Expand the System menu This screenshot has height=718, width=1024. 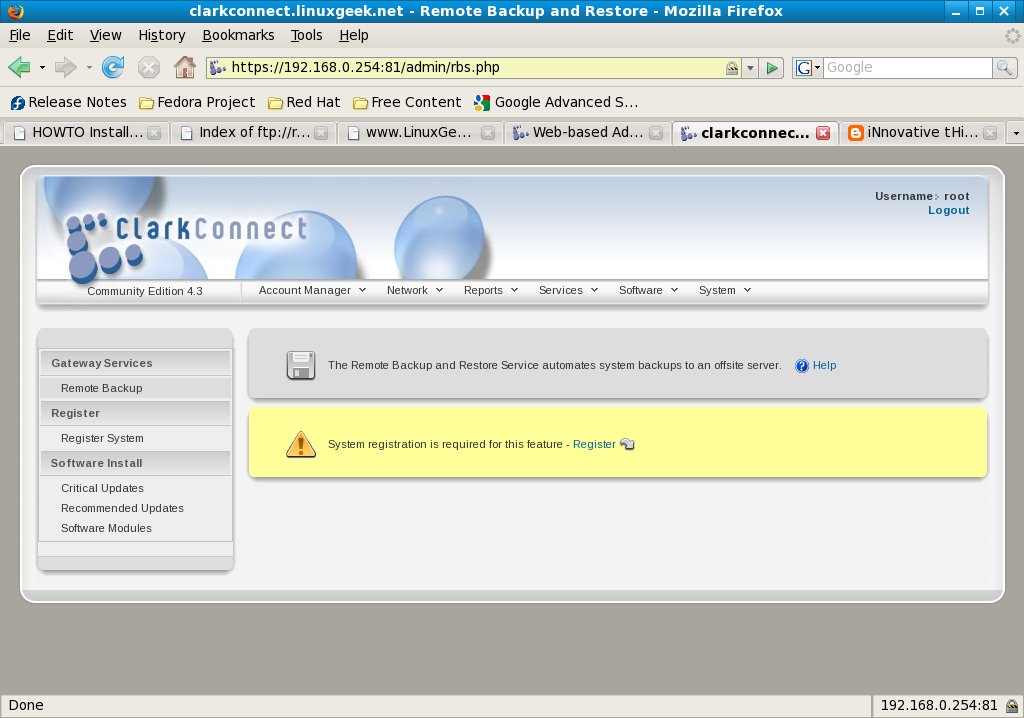(725, 290)
